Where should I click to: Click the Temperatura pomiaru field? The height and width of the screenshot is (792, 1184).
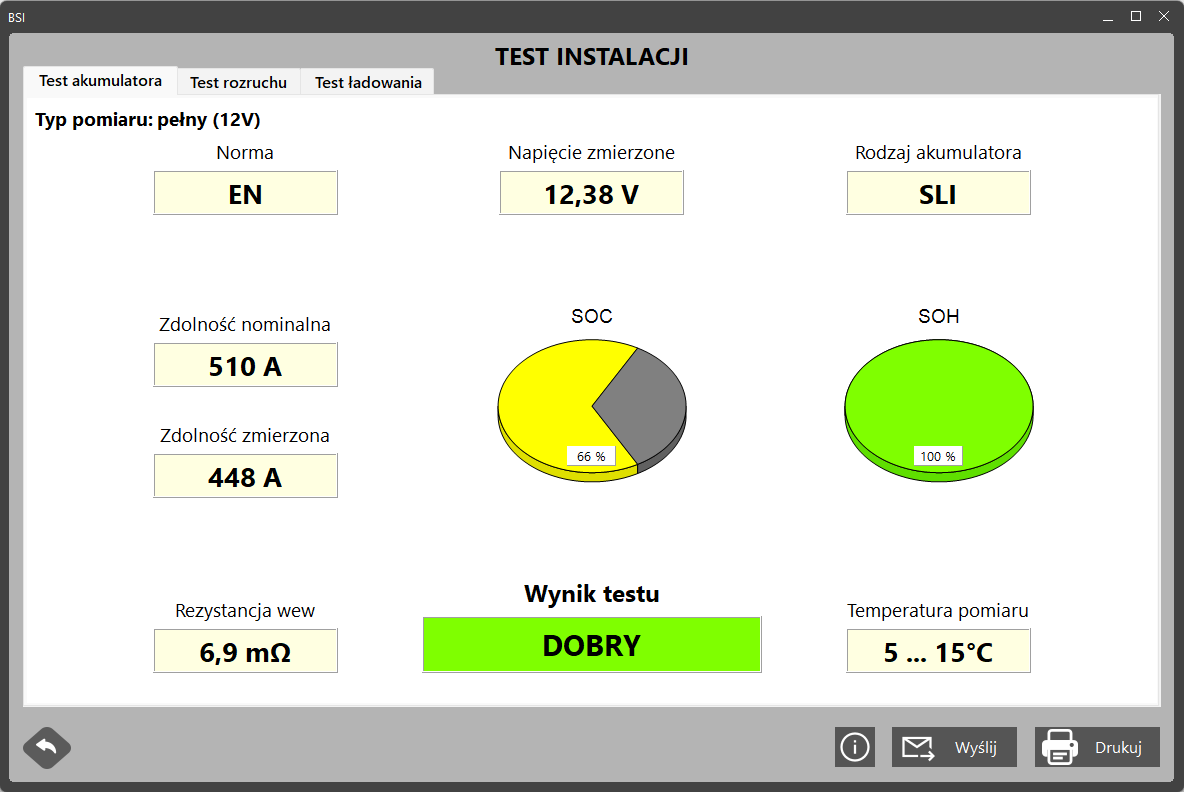point(938,650)
